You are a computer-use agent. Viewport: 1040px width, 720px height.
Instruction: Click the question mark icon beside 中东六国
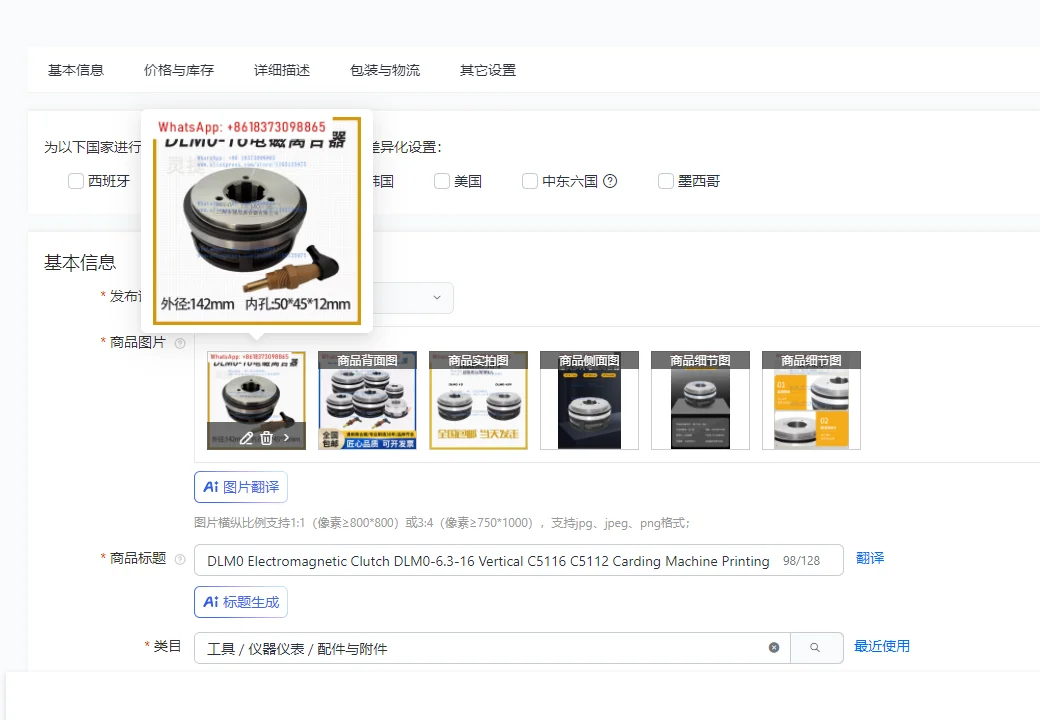pyautogui.click(x=610, y=181)
